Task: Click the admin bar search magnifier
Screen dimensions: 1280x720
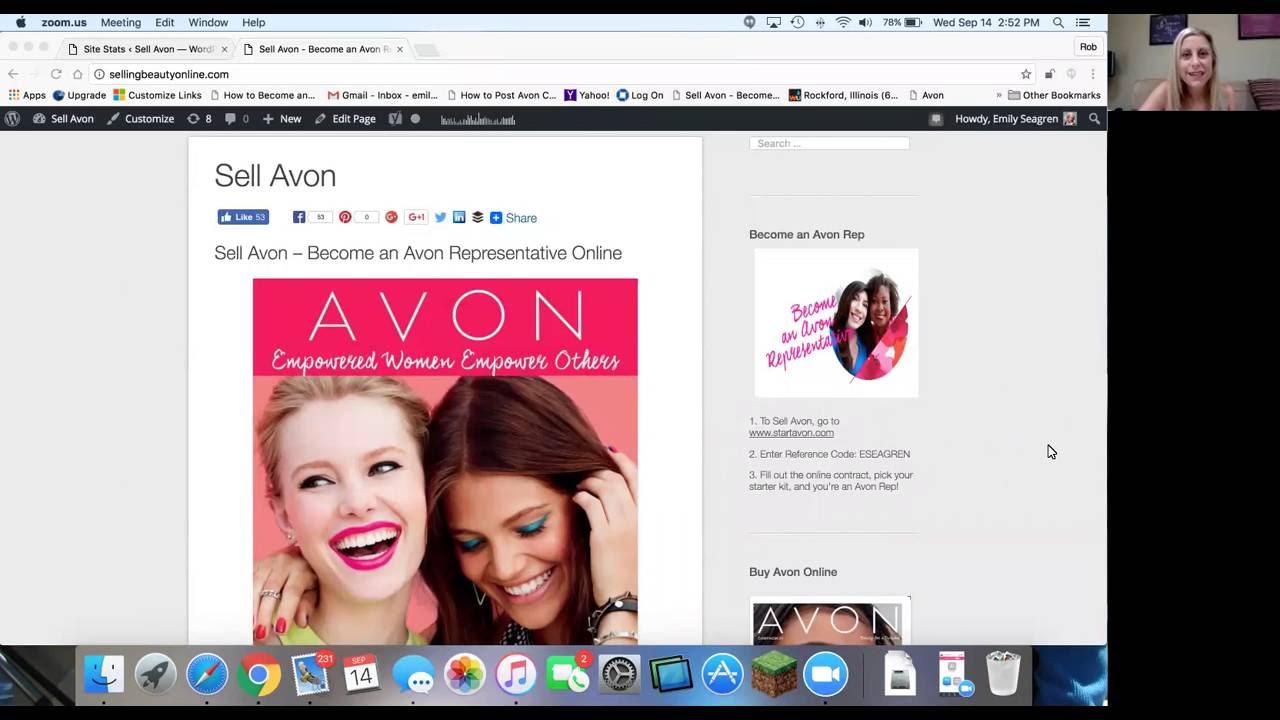Action: pos(1094,119)
